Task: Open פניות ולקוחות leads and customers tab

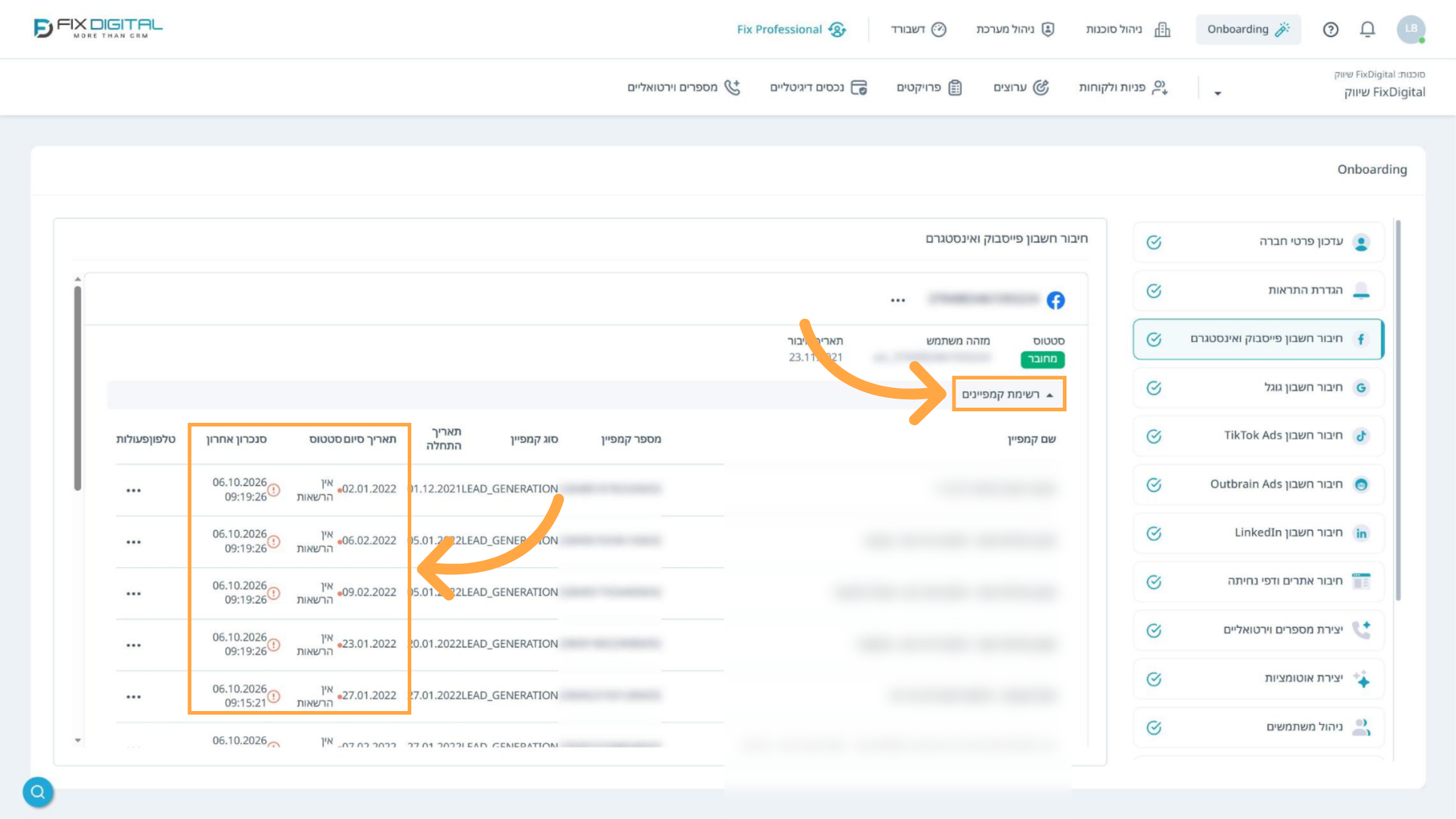Action: [1124, 87]
